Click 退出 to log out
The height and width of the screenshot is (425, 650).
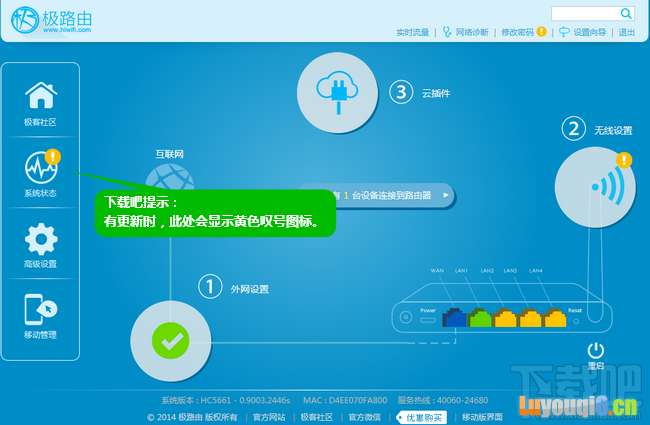point(626,33)
